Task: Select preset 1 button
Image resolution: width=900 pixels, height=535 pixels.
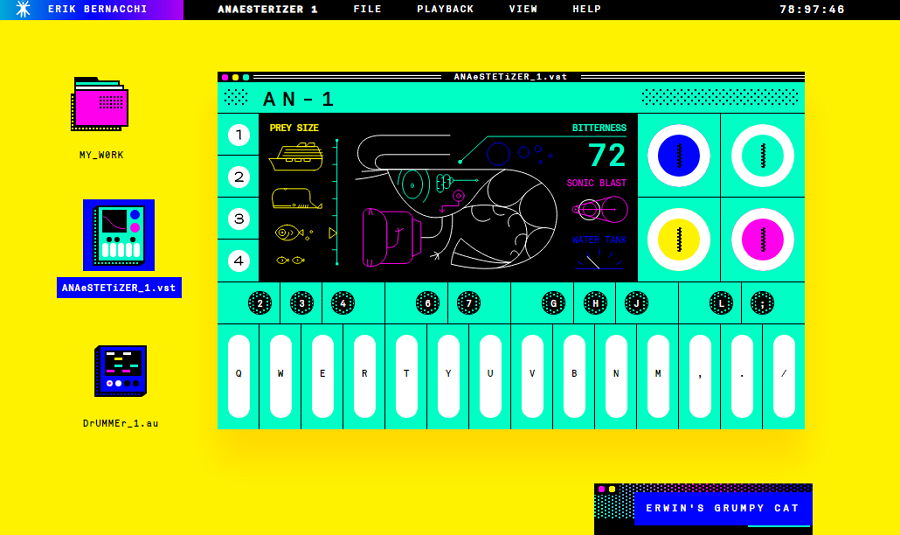Action: (239, 135)
